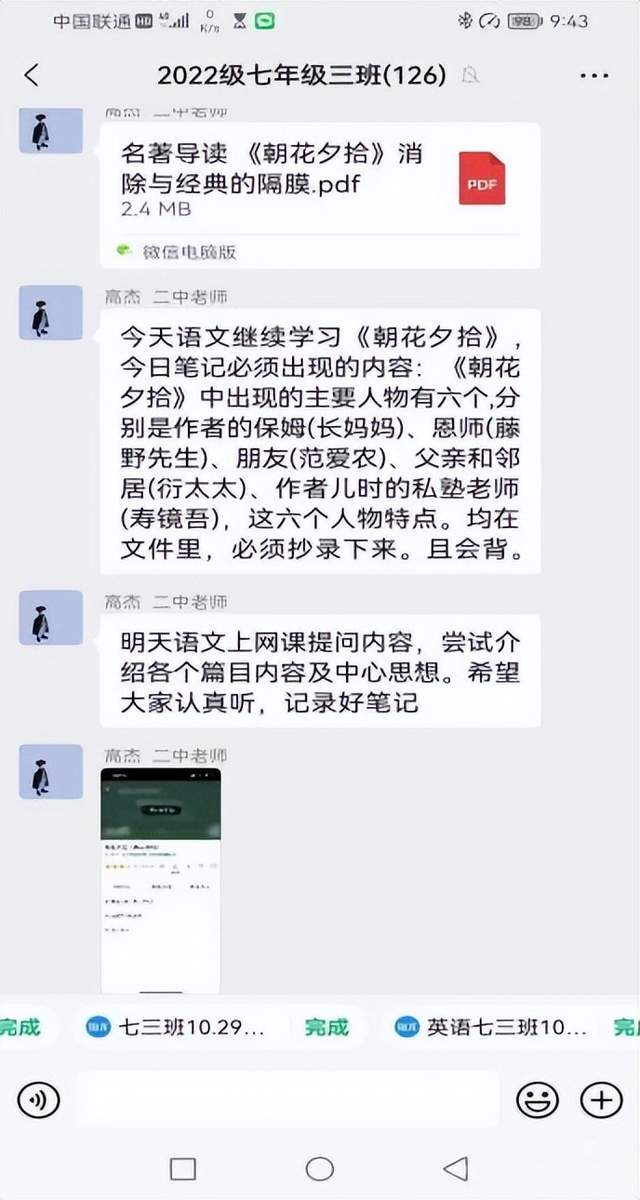640x1200 pixels.
Task: Tap the Android home circle button
Action: pyautogui.click(x=320, y=1168)
